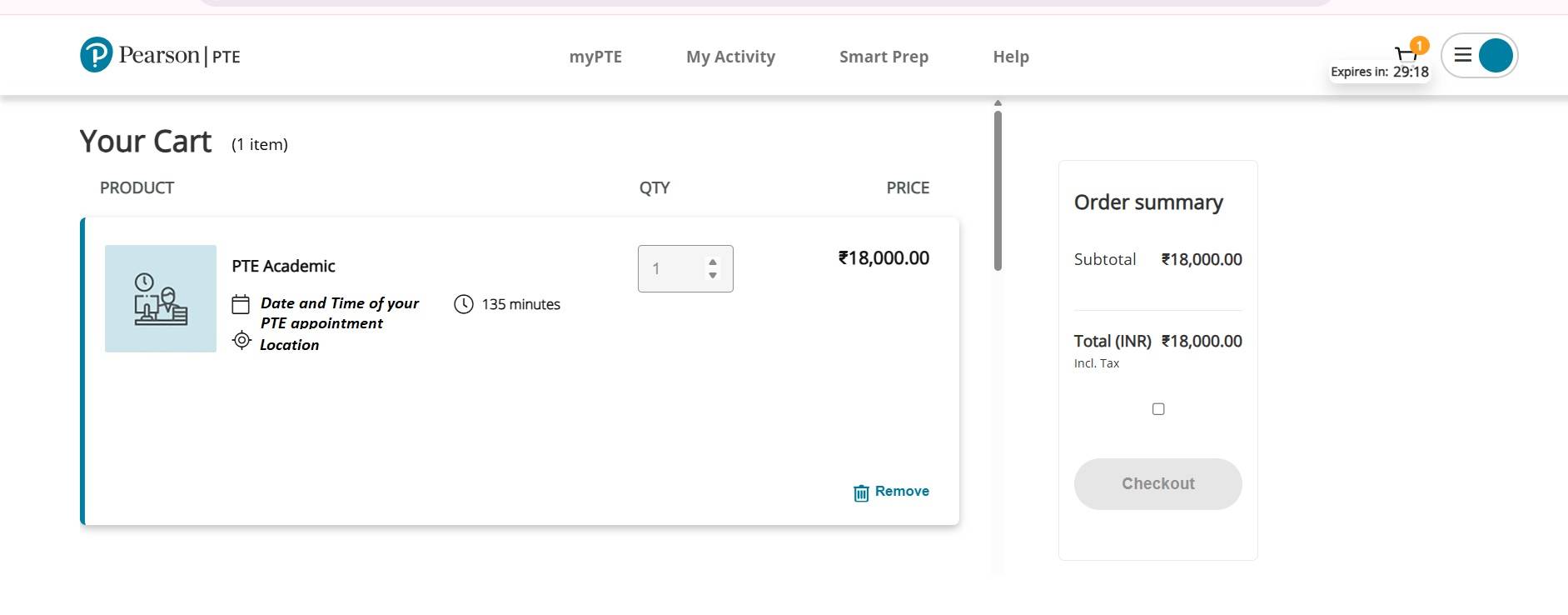Decrease quantity with the down arrow
The width and height of the screenshot is (1568, 615).
[x=713, y=276]
